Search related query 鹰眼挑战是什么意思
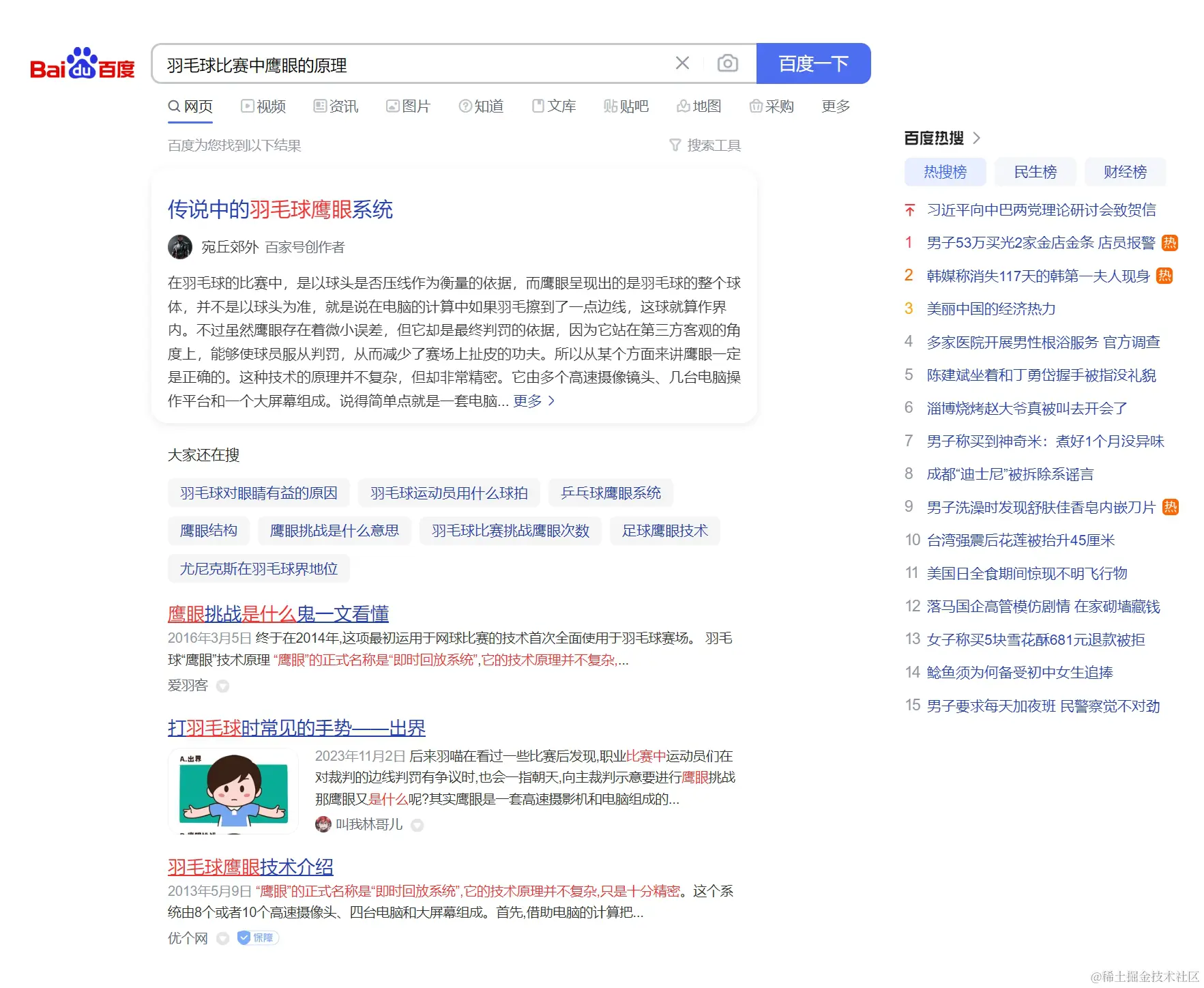Image resolution: width=1204 pixels, height=988 pixels. click(x=334, y=531)
